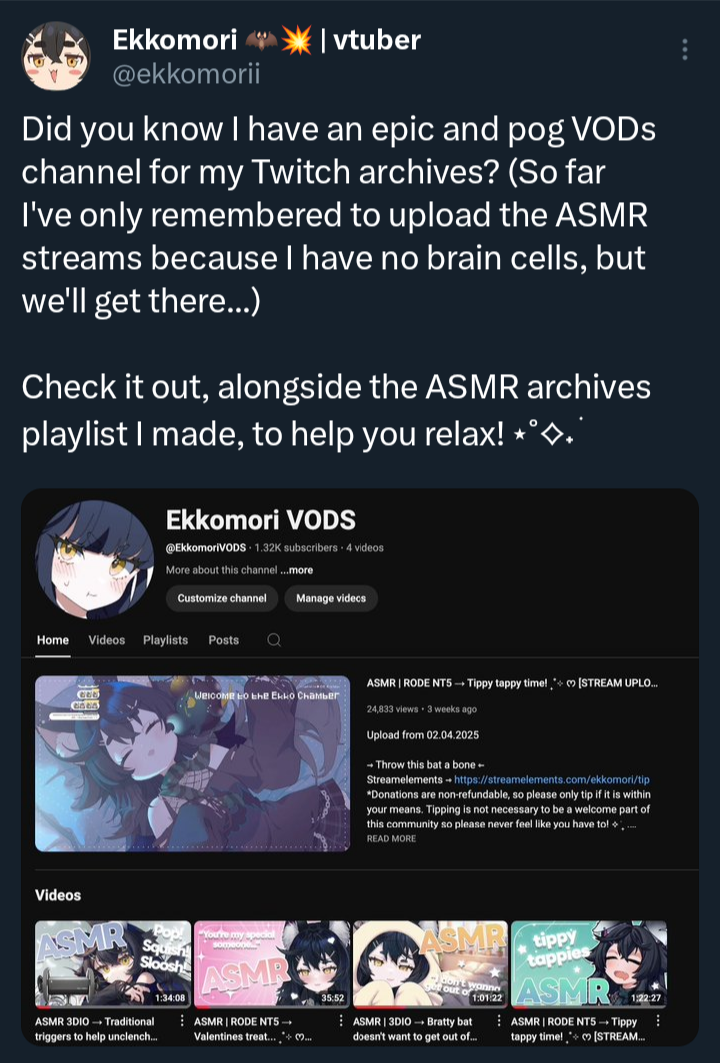Open the tippy tappies ASMR thumbnail
720x1063 pixels.
(x=588, y=963)
